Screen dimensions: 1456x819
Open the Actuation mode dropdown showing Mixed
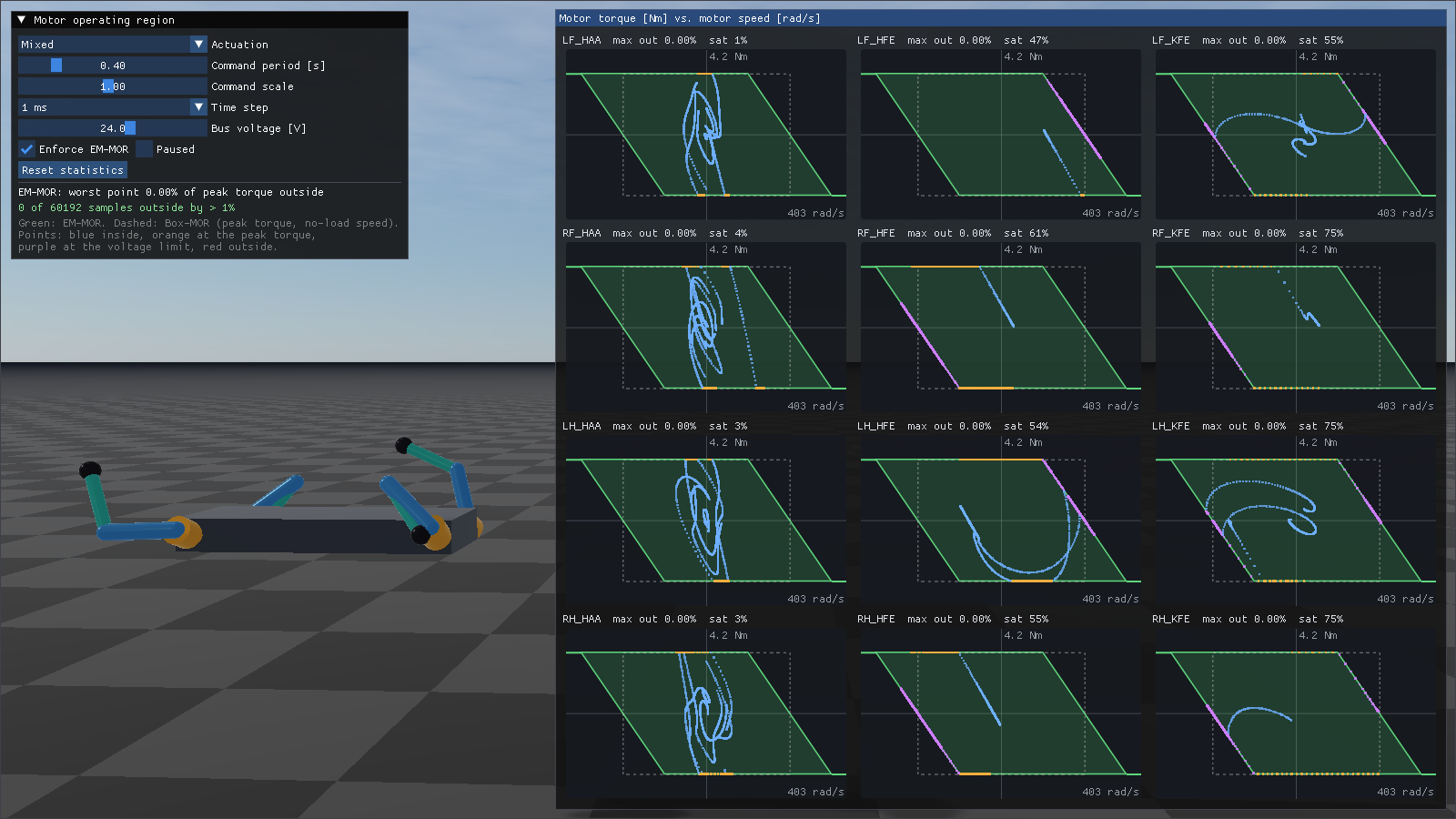(x=113, y=45)
